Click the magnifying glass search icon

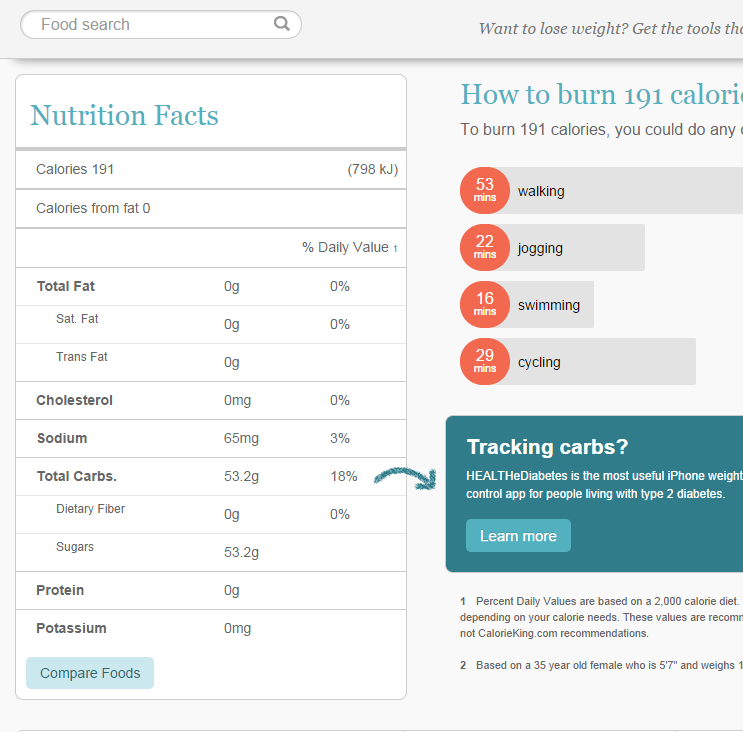click(282, 24)
